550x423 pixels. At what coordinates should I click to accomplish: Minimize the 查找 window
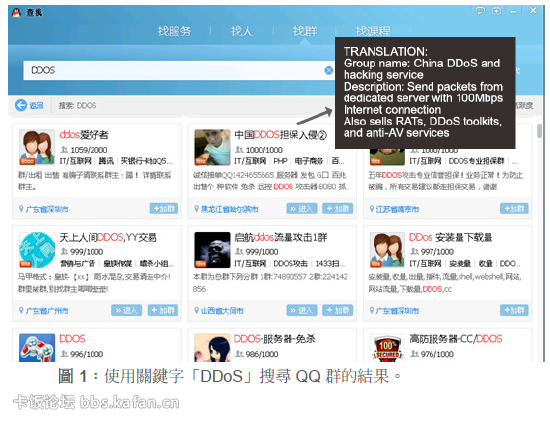pyautogui.click(x=513, y=11)
